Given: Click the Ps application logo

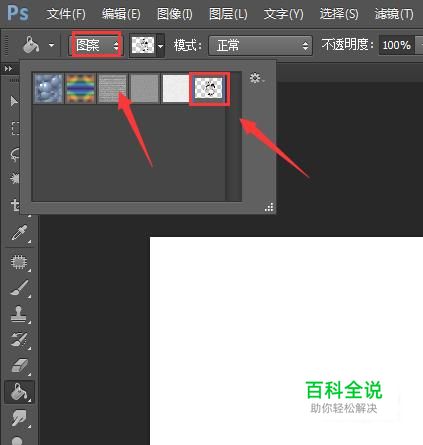Looking at the screenshot, I should point(18,13).
